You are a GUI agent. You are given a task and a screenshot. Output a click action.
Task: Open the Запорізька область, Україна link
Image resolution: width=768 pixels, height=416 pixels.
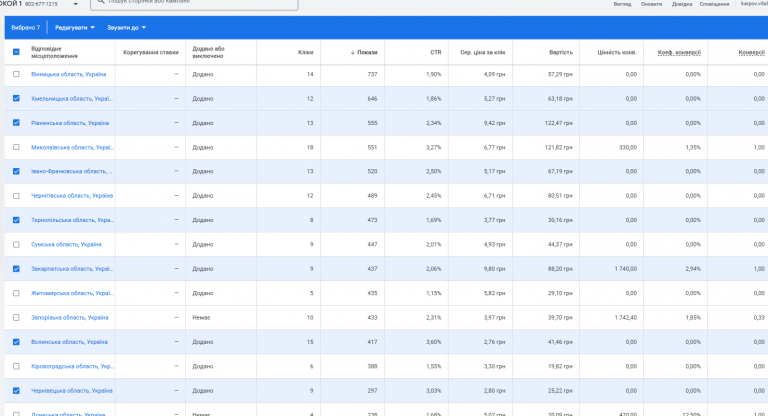(x=70, y=318)
